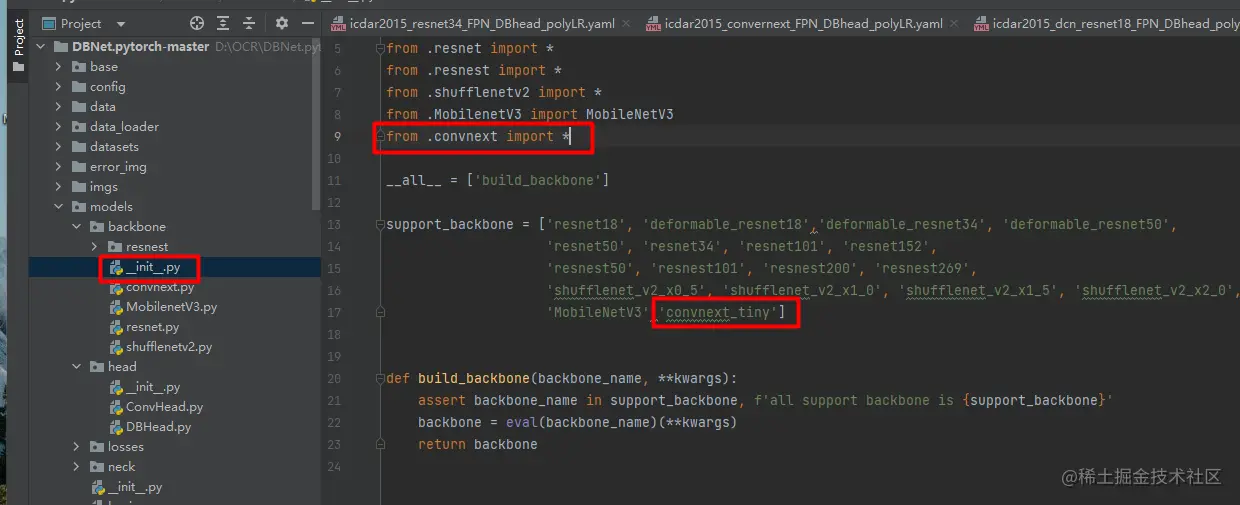Click the Python file icon of ConvHead.py
The width and height of the screenshot is (1240, 505).
116,407
